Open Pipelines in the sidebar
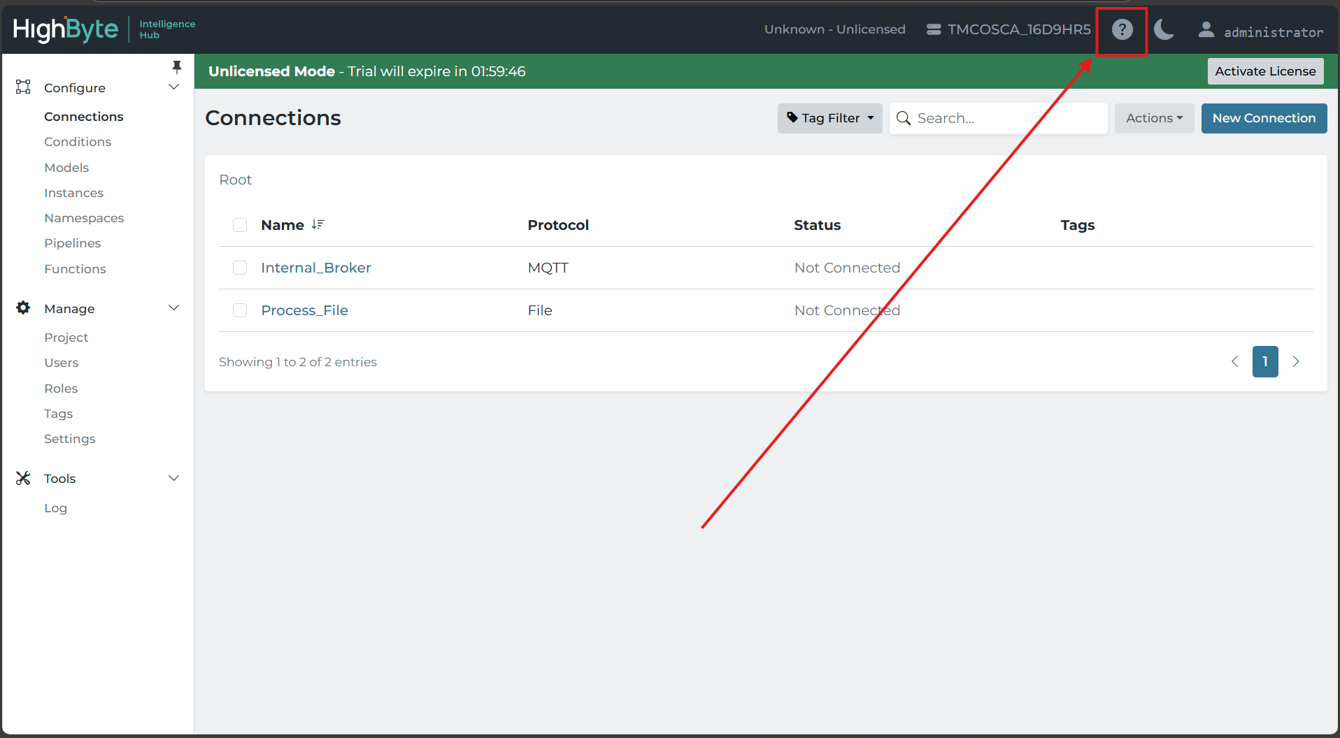Image resolution: width=1340 pixels, height=738 pixels. (x=72, y=243)
